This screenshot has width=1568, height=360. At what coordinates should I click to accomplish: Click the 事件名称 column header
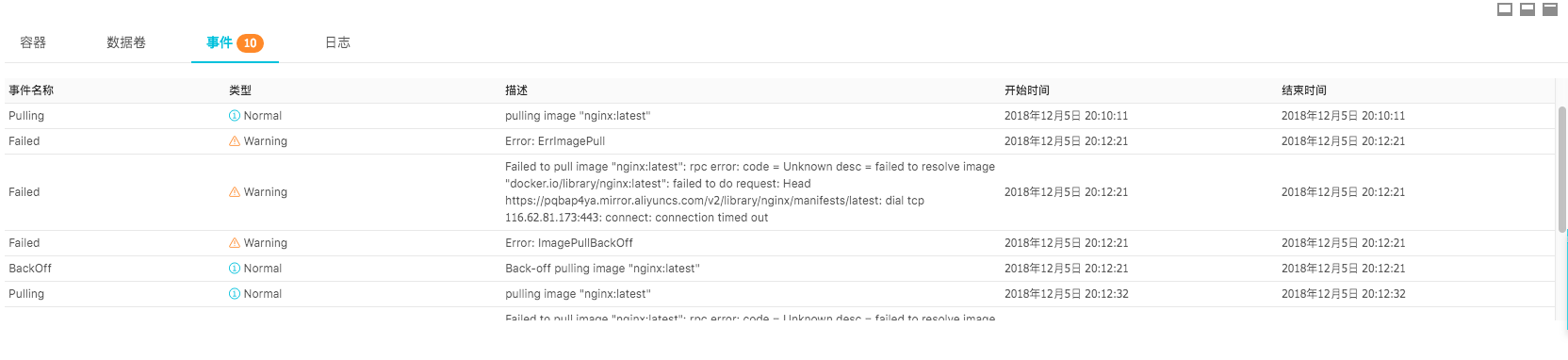pyautogui.click(x=31, y=90)
